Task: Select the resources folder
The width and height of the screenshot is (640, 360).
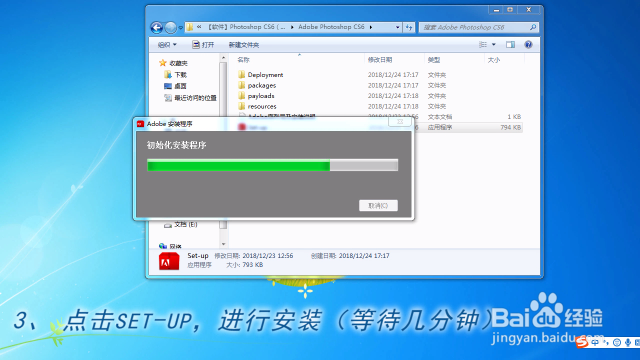Action: [262, 107]
